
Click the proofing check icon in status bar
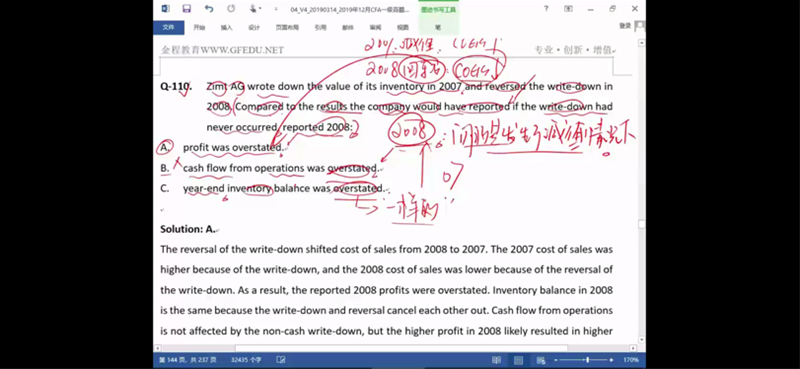point(281,360)
